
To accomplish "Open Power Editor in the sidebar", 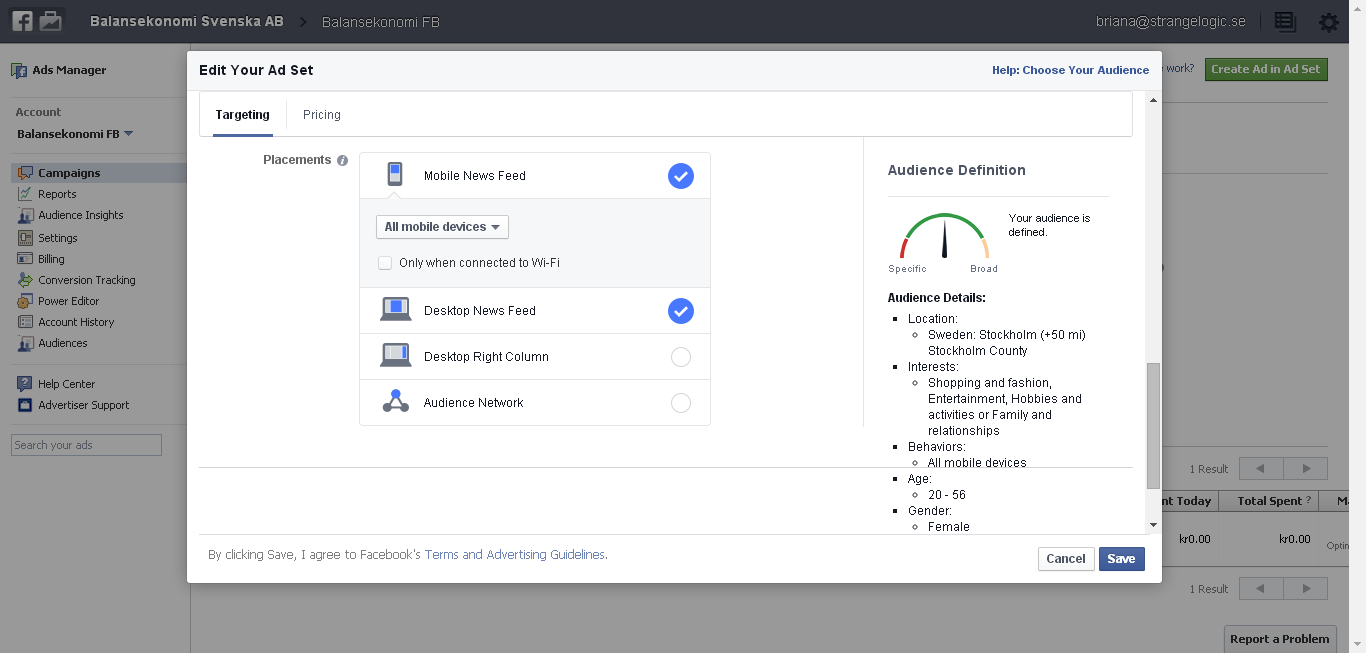I will 69,301.
